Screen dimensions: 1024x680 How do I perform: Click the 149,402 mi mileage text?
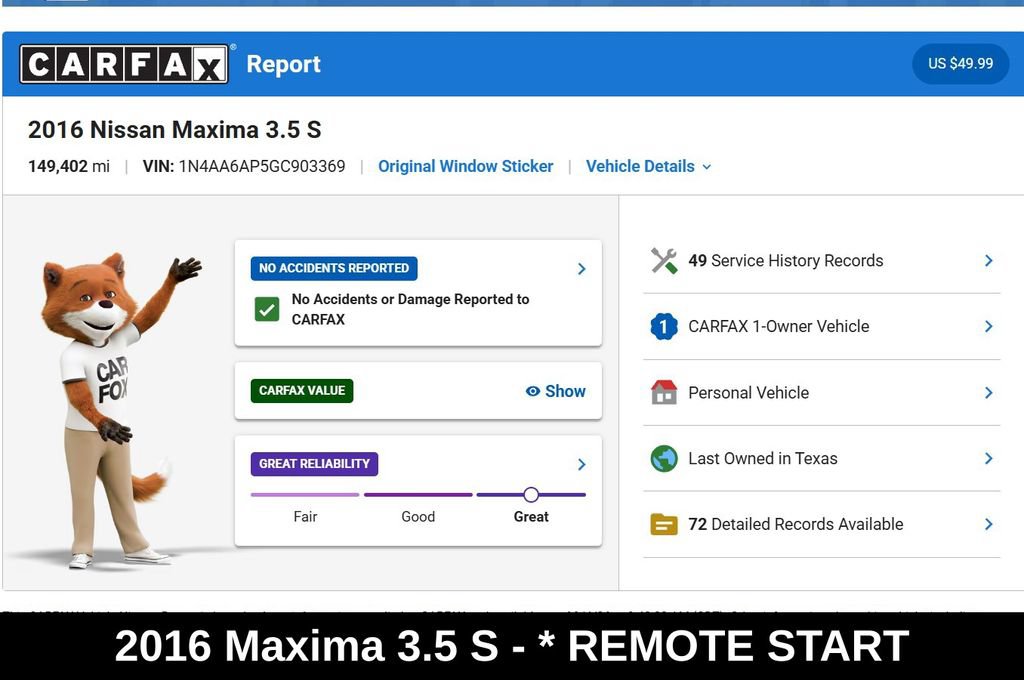[69, 167]
